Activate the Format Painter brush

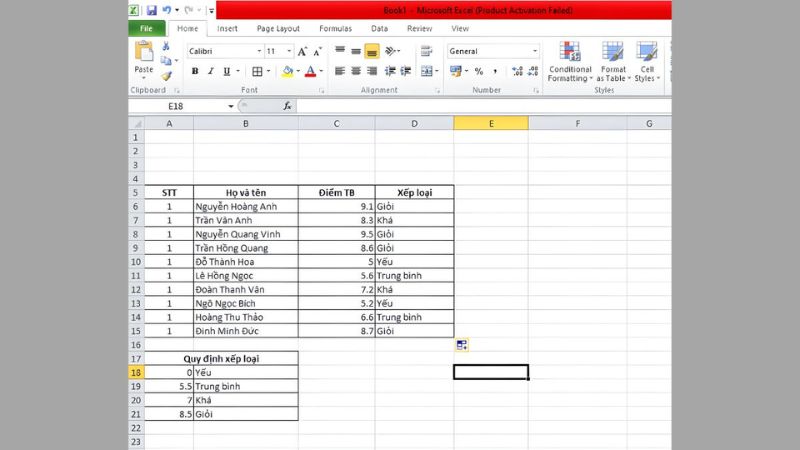click(x=166, y=76)
